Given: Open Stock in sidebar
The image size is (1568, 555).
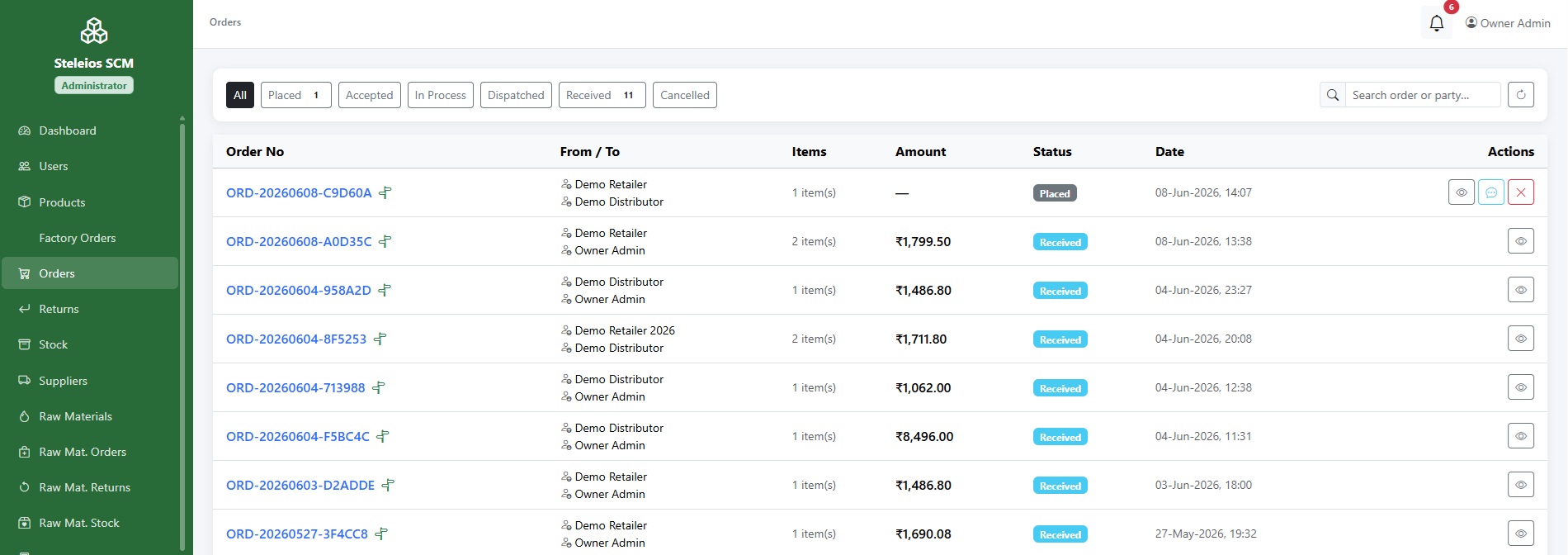Looking at the screenshot, I should [90, 344].
